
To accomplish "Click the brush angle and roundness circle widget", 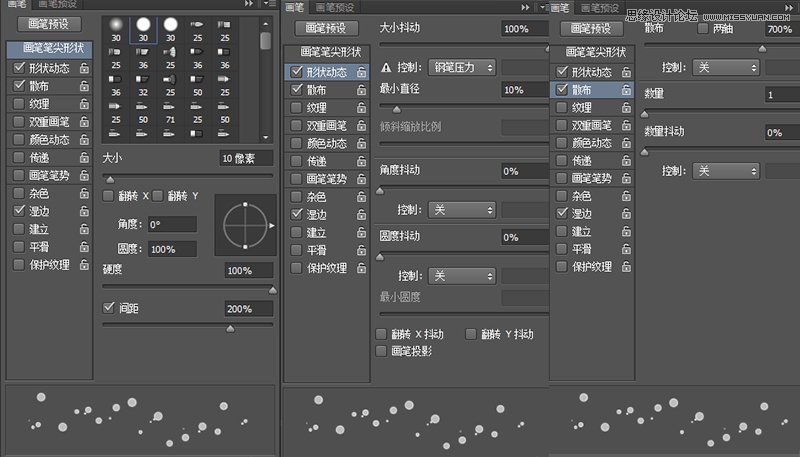I will click(x=245, y=225).
